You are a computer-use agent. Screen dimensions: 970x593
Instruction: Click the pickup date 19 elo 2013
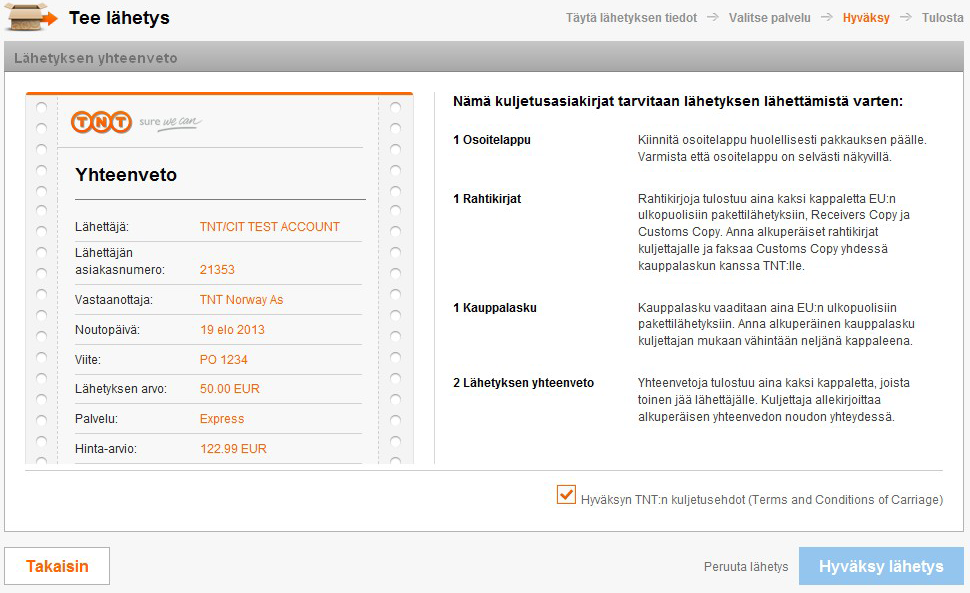pos(232,330)
